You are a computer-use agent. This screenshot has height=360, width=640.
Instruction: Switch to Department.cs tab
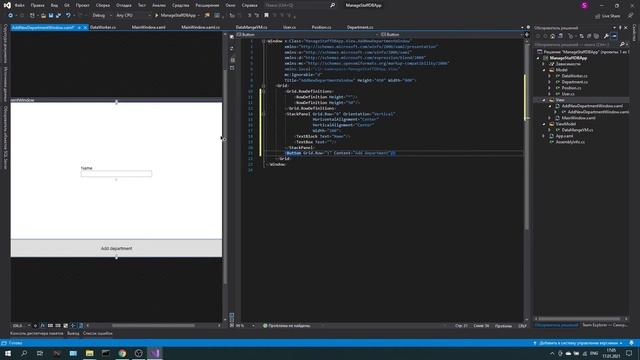tap(360, 27)
